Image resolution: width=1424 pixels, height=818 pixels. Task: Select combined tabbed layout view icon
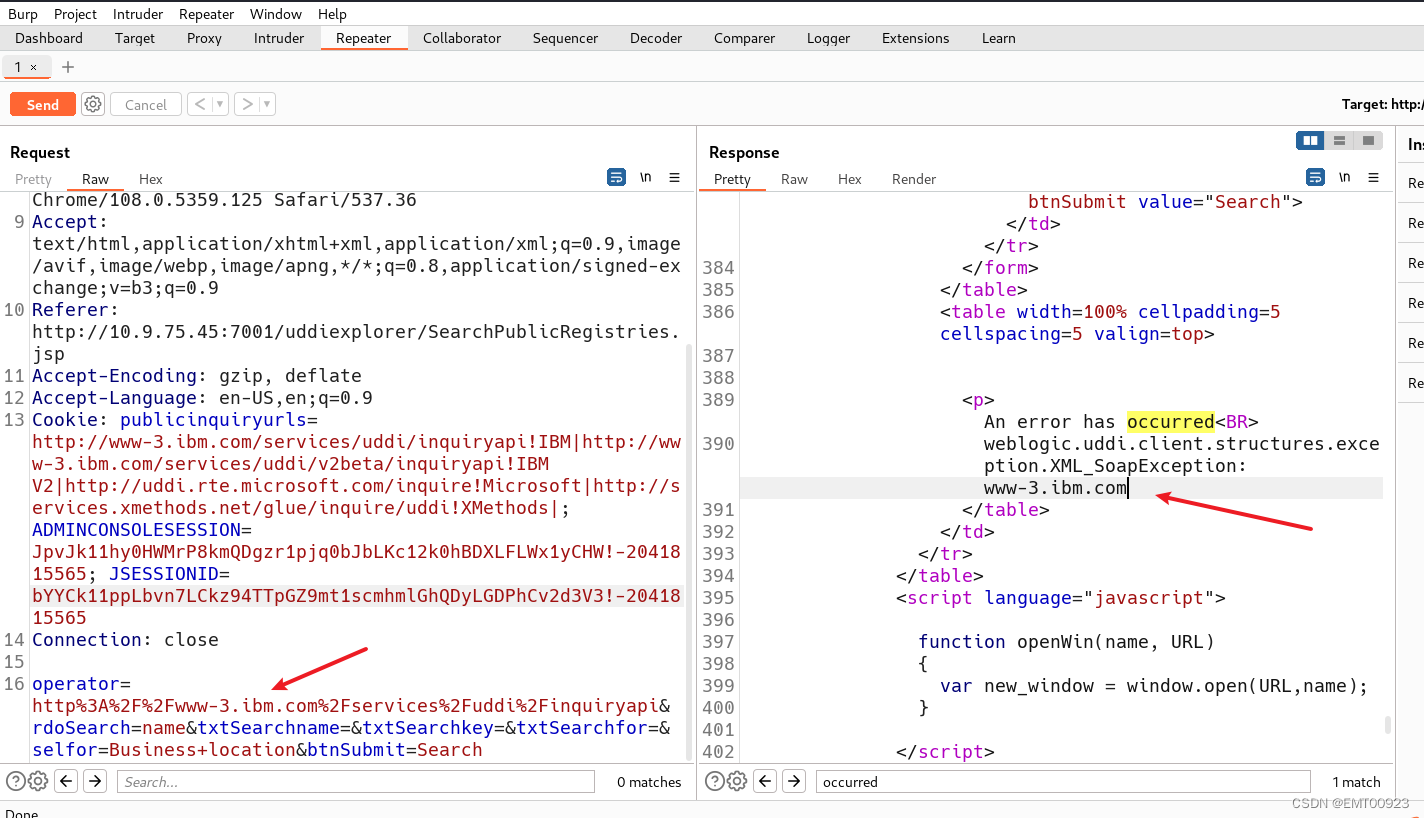tap(1369, 141)
